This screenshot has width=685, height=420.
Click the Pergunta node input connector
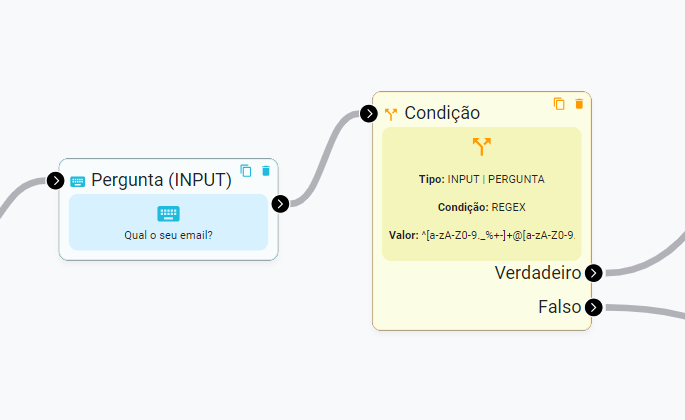click(56, 181)
